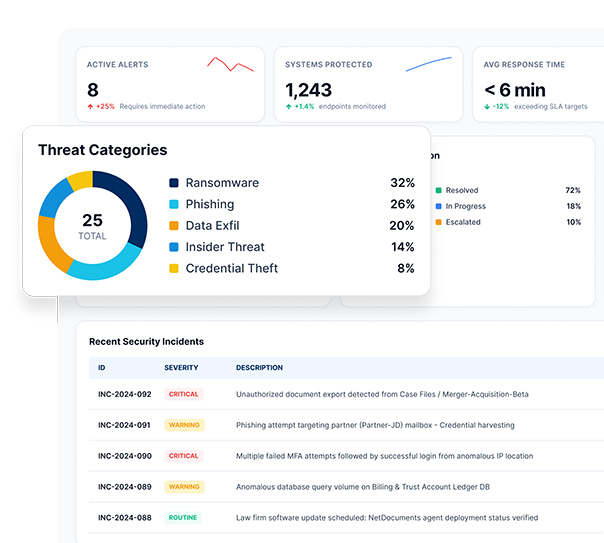Click the green down arrow beside -12%

click(x=487, y=107)
